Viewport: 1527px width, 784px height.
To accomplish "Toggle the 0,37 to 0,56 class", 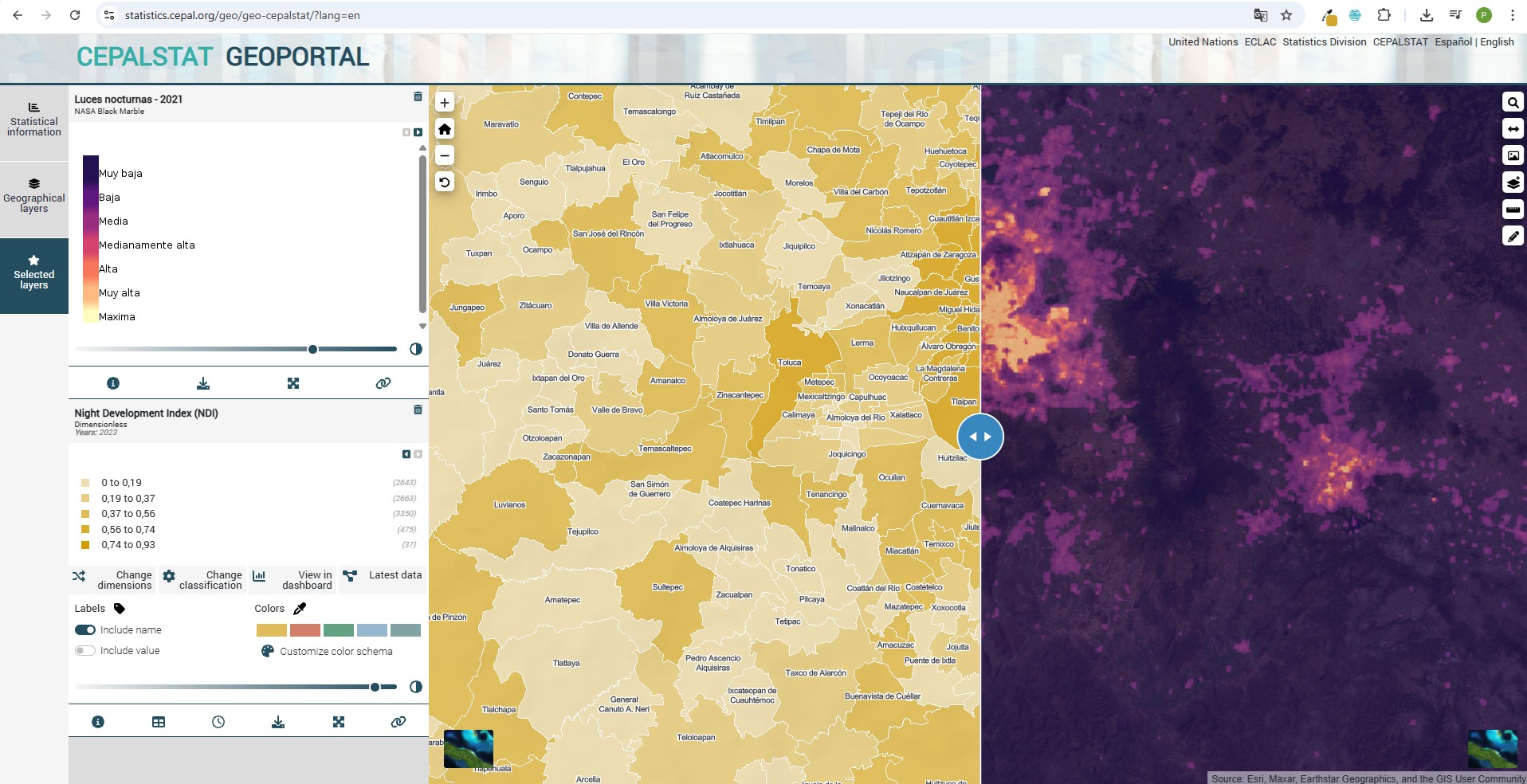I will (x=85, y=514).
